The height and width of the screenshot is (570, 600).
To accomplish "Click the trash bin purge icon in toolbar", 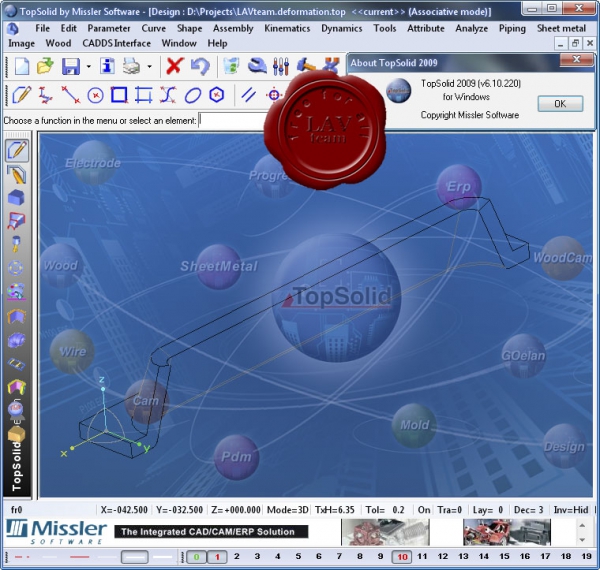I will 231,66.
